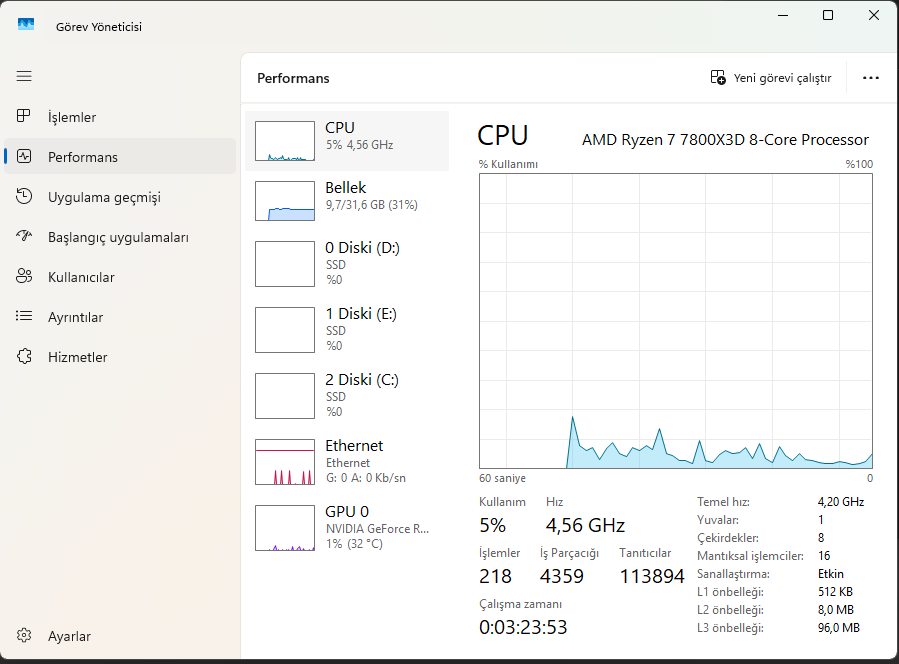The height and width of the screenshot is (664, 899).
Task: Open the İşlemler section icon
Action: 25,117
